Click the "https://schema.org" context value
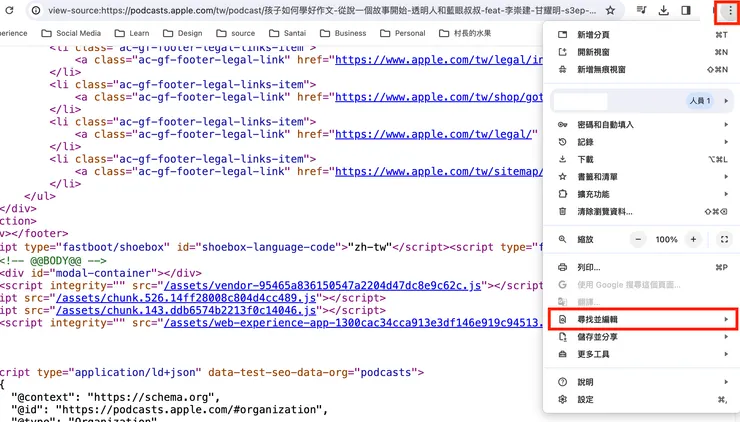 [x=151, y=397]
